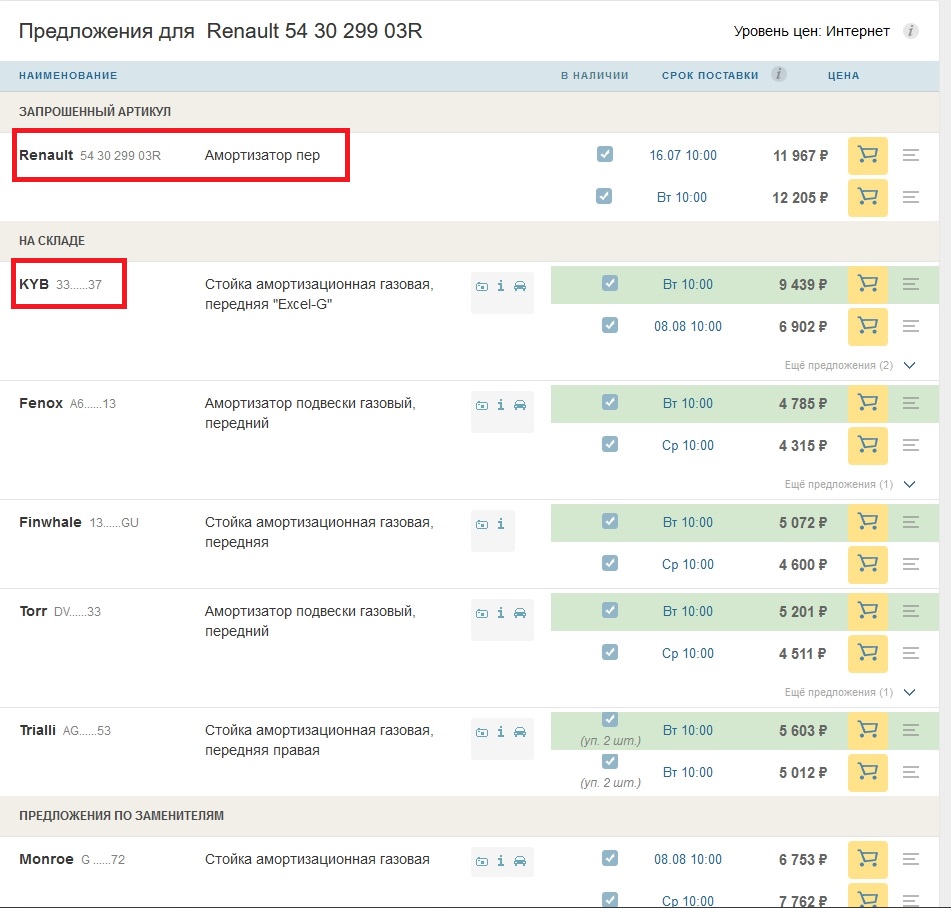Sort by НАИМЕНОВАНИЕ column header
This screenshot has height=908, width=951.
click(68, 76)
